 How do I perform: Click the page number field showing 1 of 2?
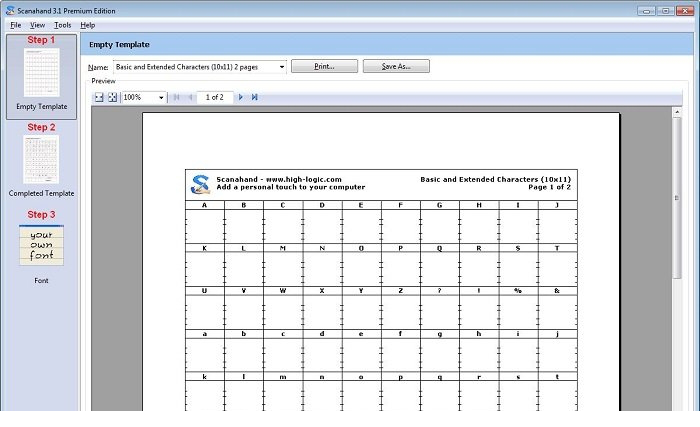coord(215,97)
